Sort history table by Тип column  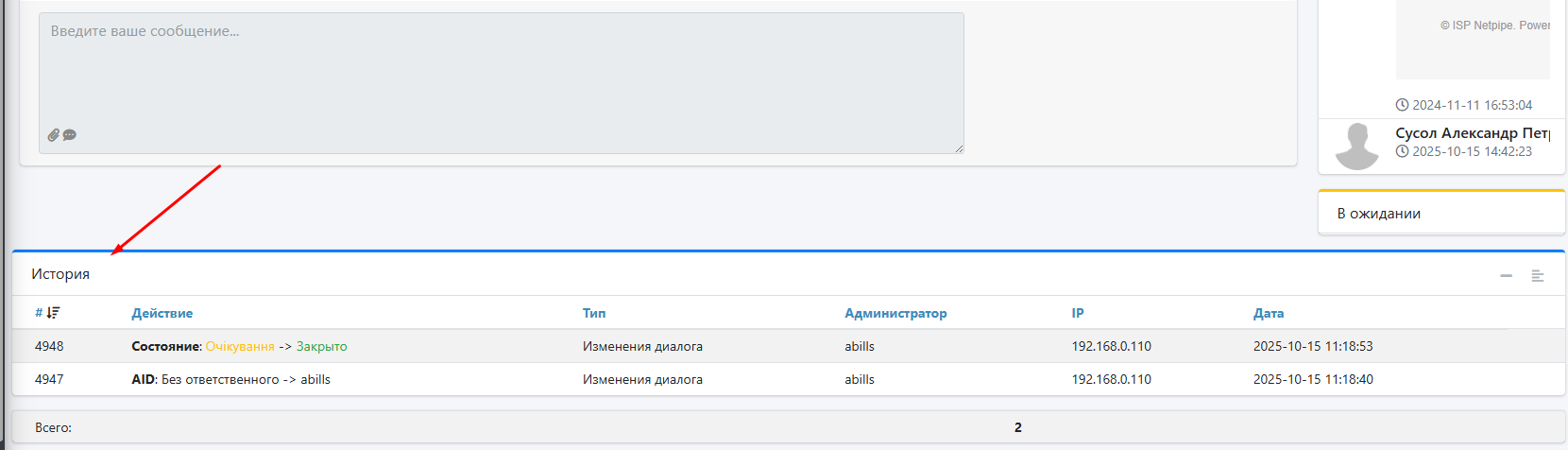click(x=594, y=313)
